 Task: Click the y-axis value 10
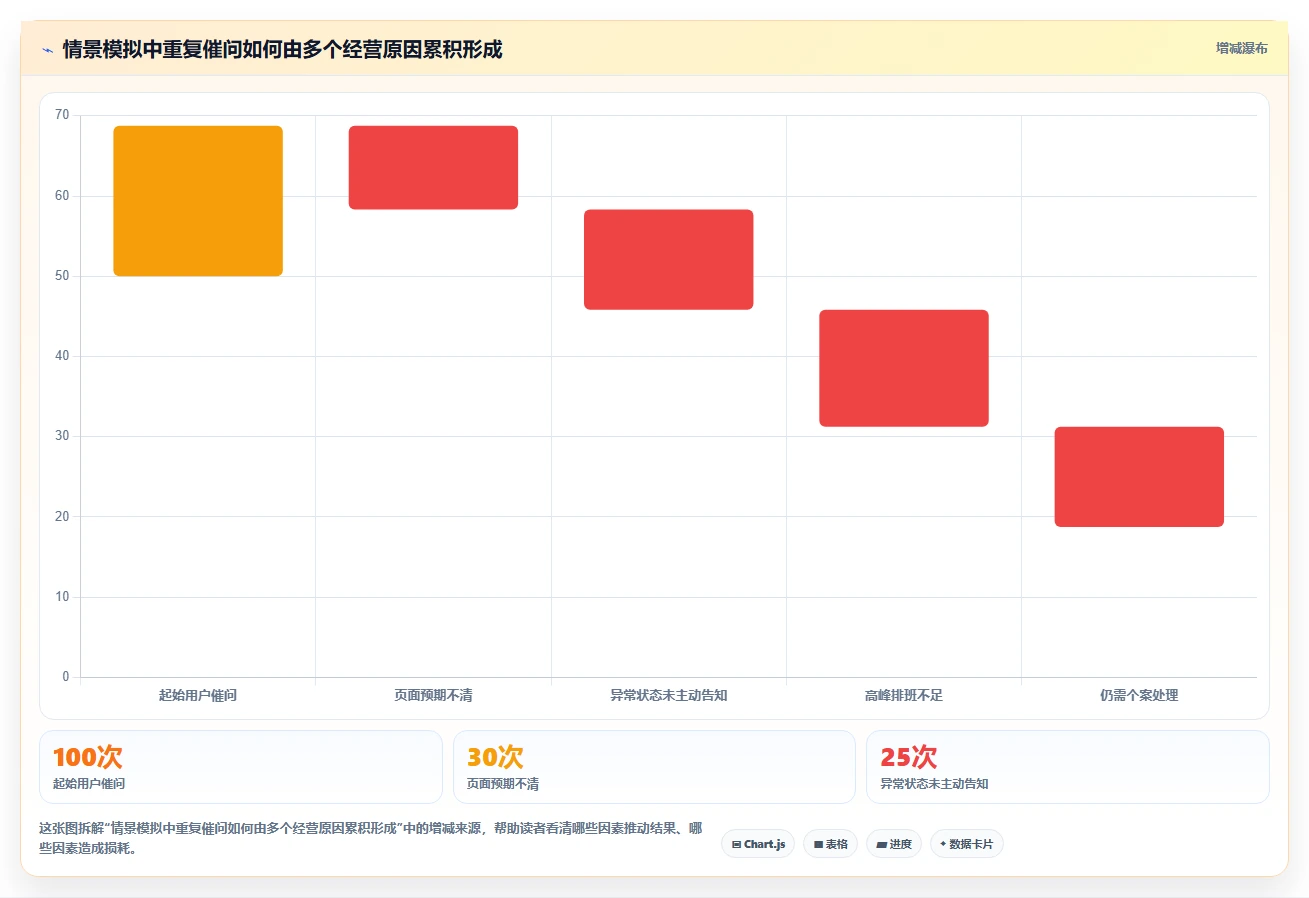[62, 597]
